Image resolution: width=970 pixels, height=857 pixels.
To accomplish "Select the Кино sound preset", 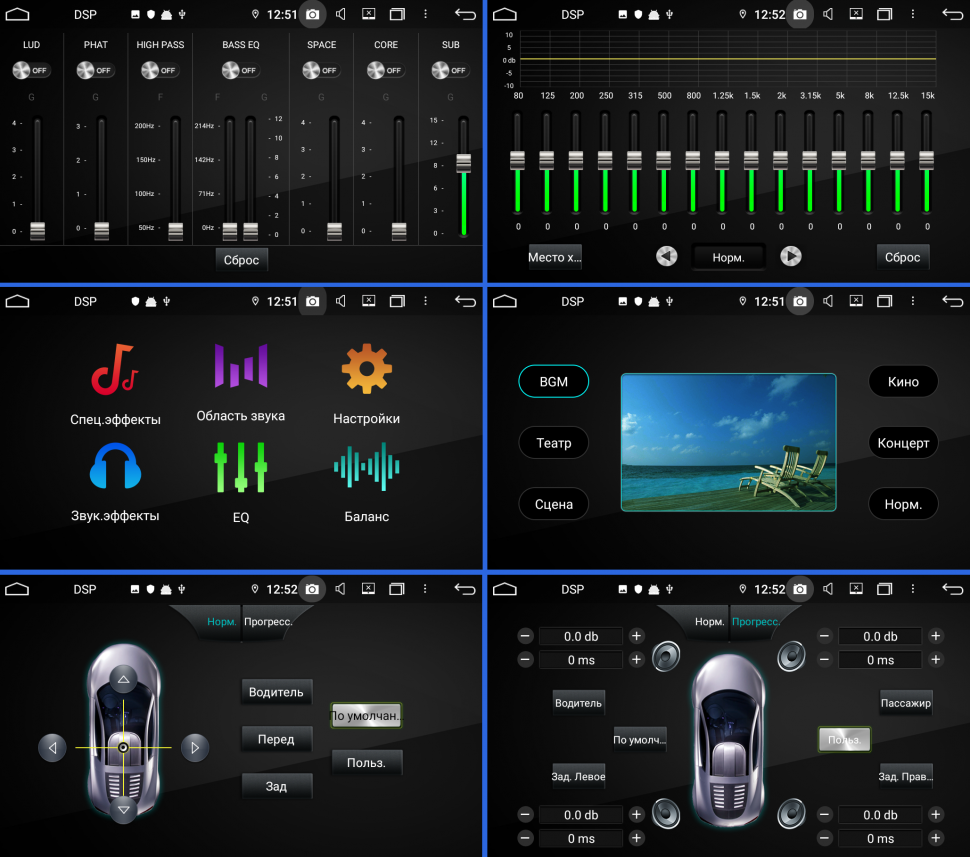I will coord(903,382).
